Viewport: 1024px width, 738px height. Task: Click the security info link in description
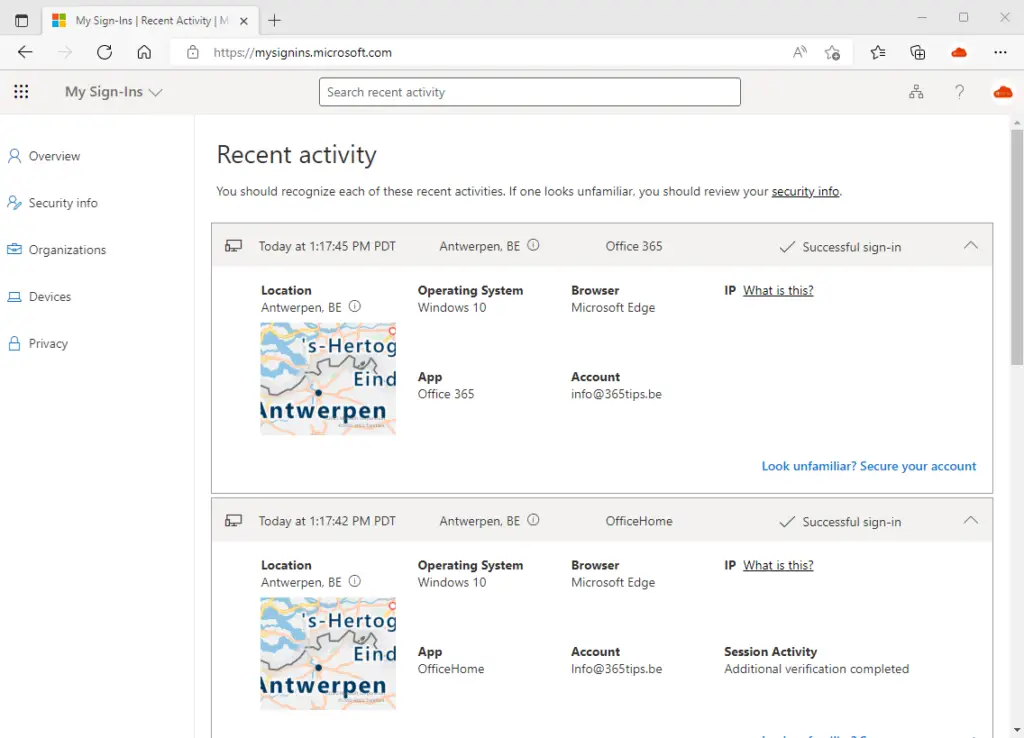(805, 191)
